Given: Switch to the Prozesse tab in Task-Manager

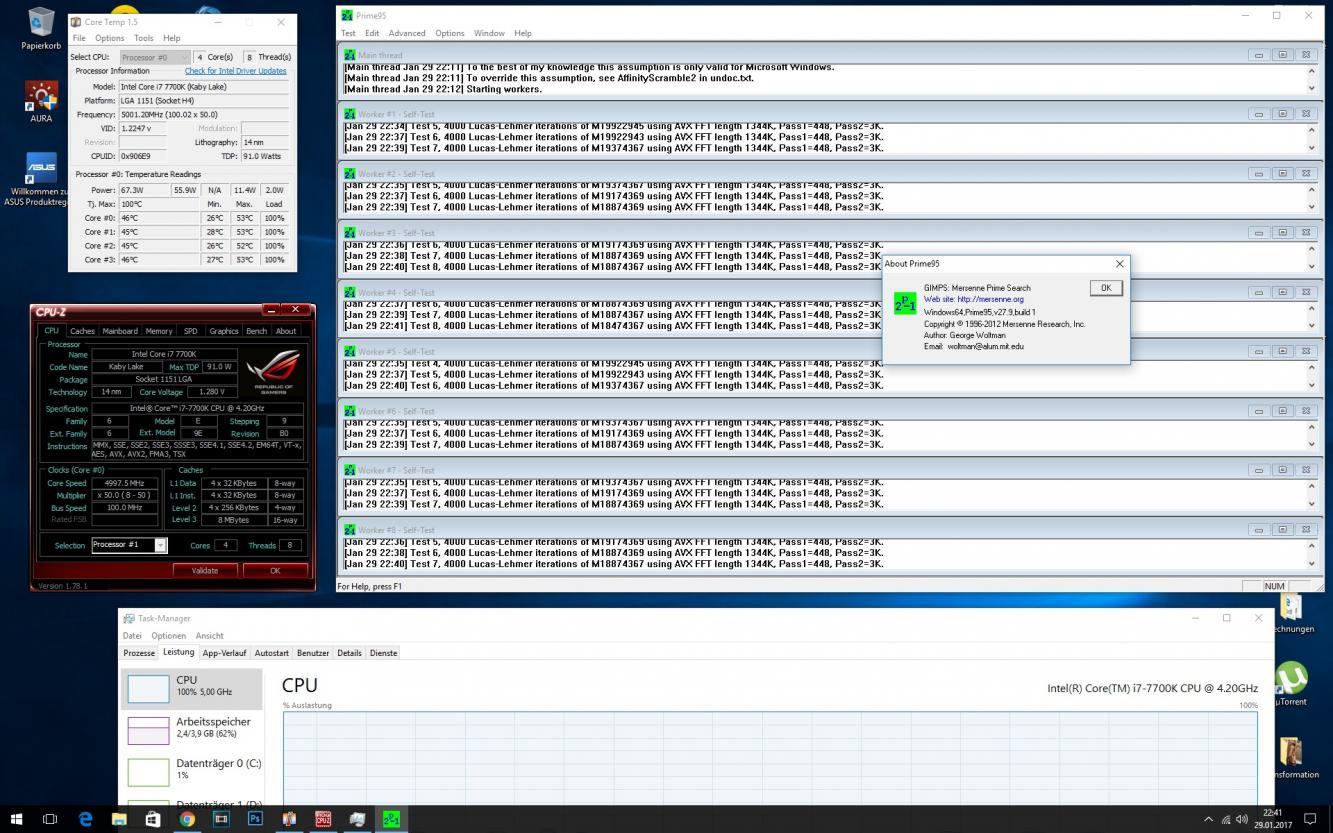Looking at the screenshot, I should [139, 653].
